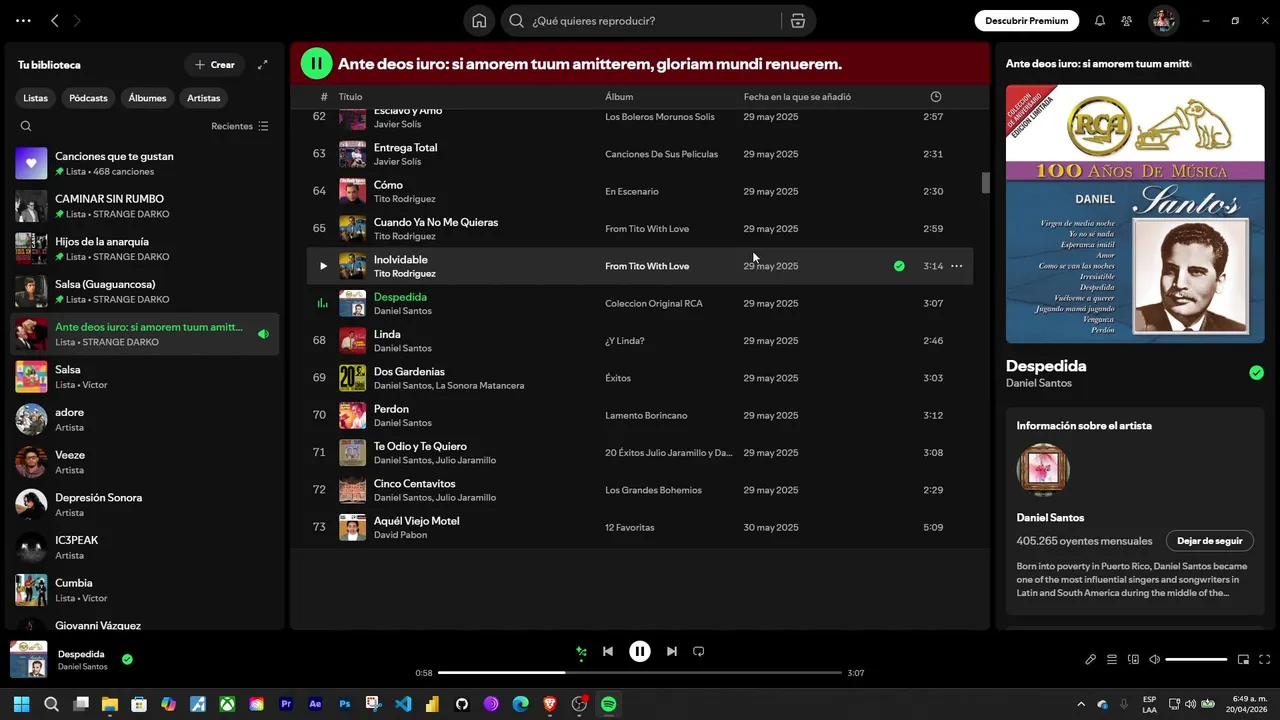Filter library by Listas
Screen dimensions: 1280x720
(36, 98)
